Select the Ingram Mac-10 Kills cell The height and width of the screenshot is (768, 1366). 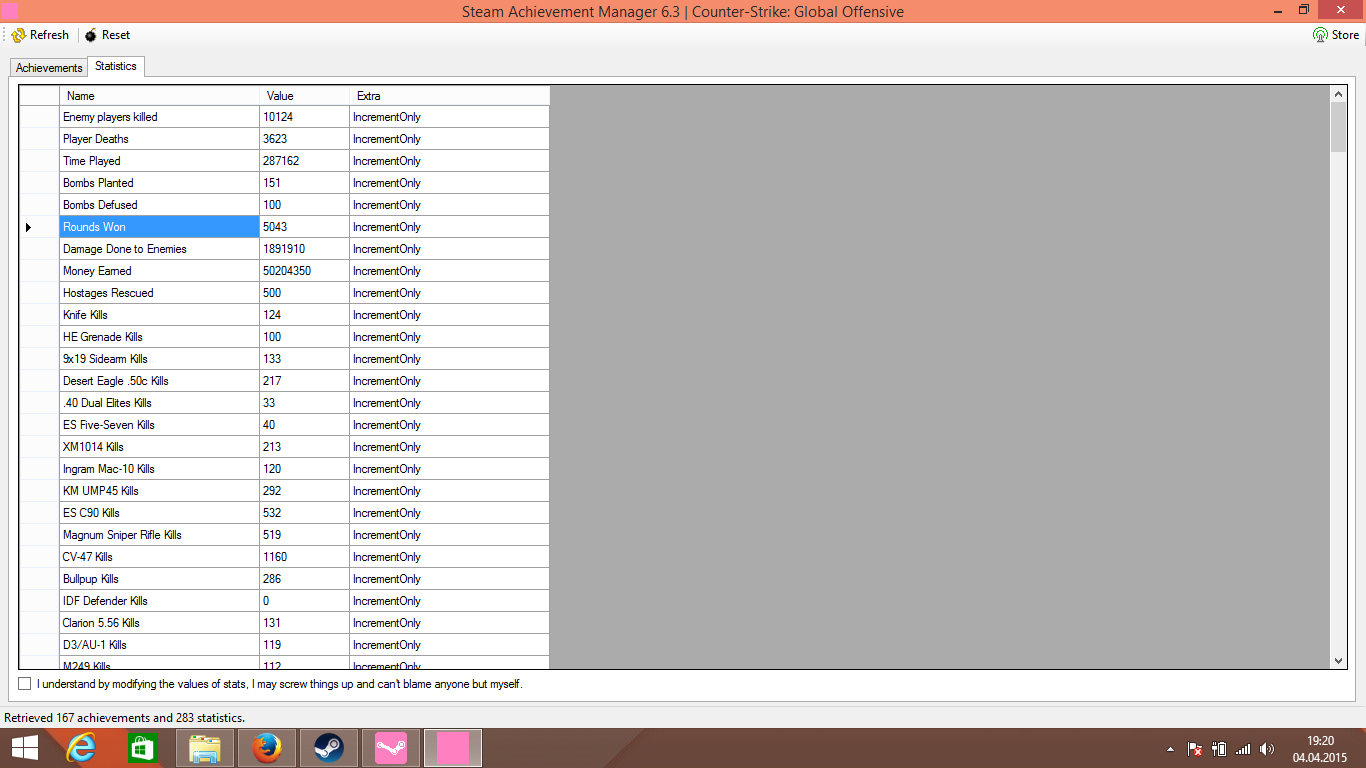coord(160,469)
